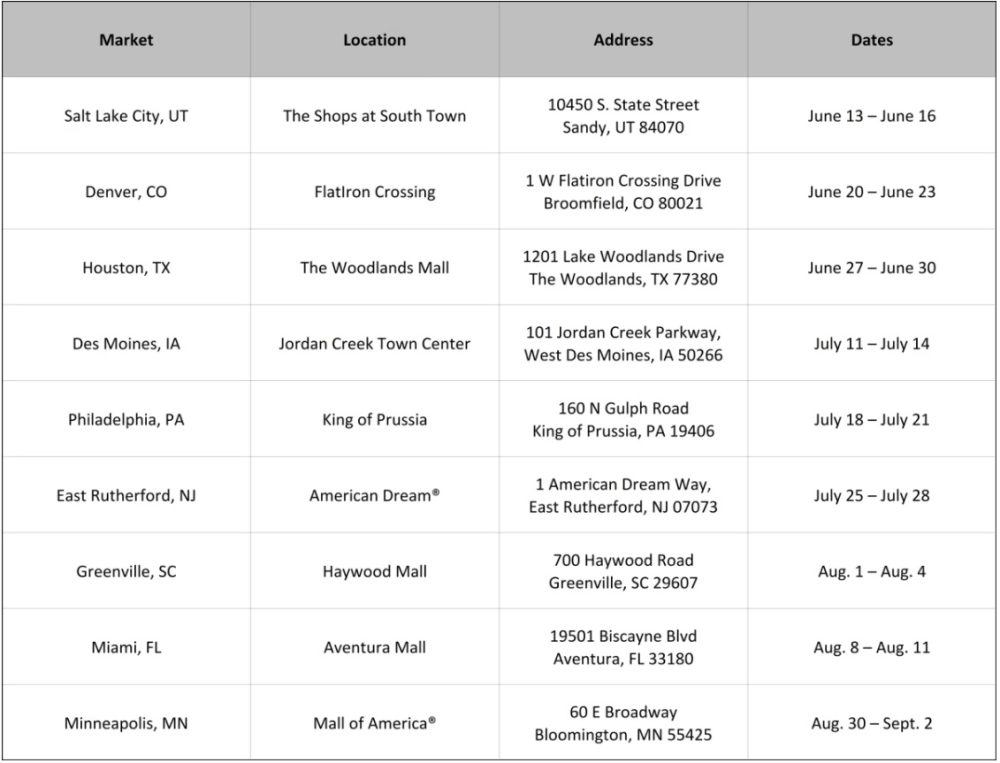The width and height of the screenshot is (1000, 763).
Task: Select the Denver, CO market cell
Action: [x=126, y=192]
